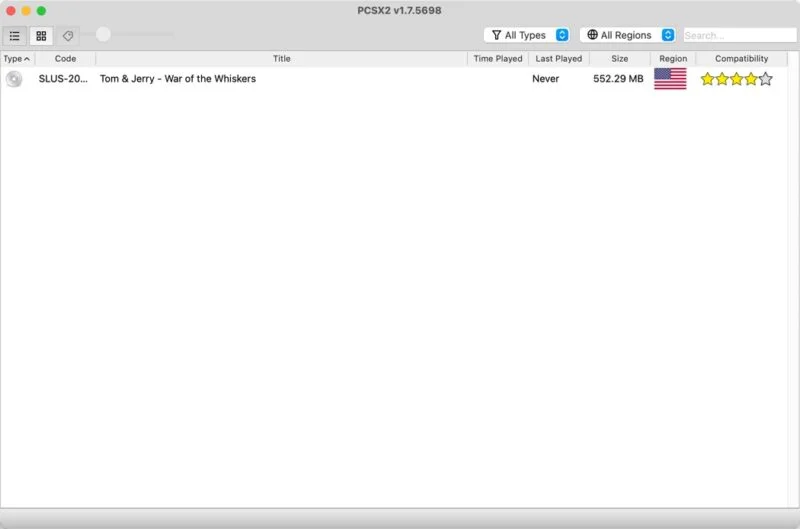This screenshot has width=800, height=529.
Task: Open the All Types filter dropdown
Action: click(x=529, y=35)
